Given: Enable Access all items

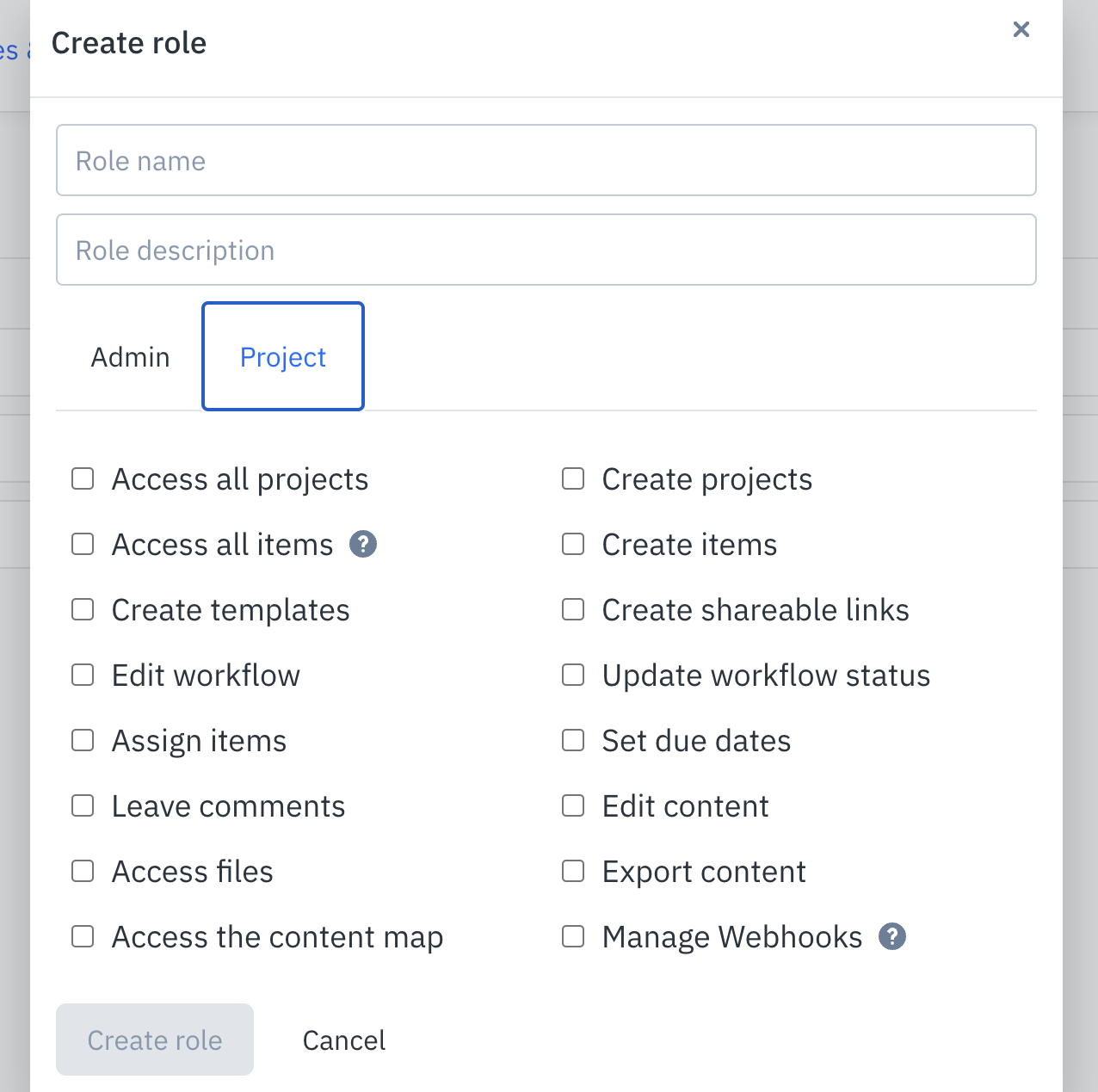Looking at the screenshot, I should (x=83, y=544).
